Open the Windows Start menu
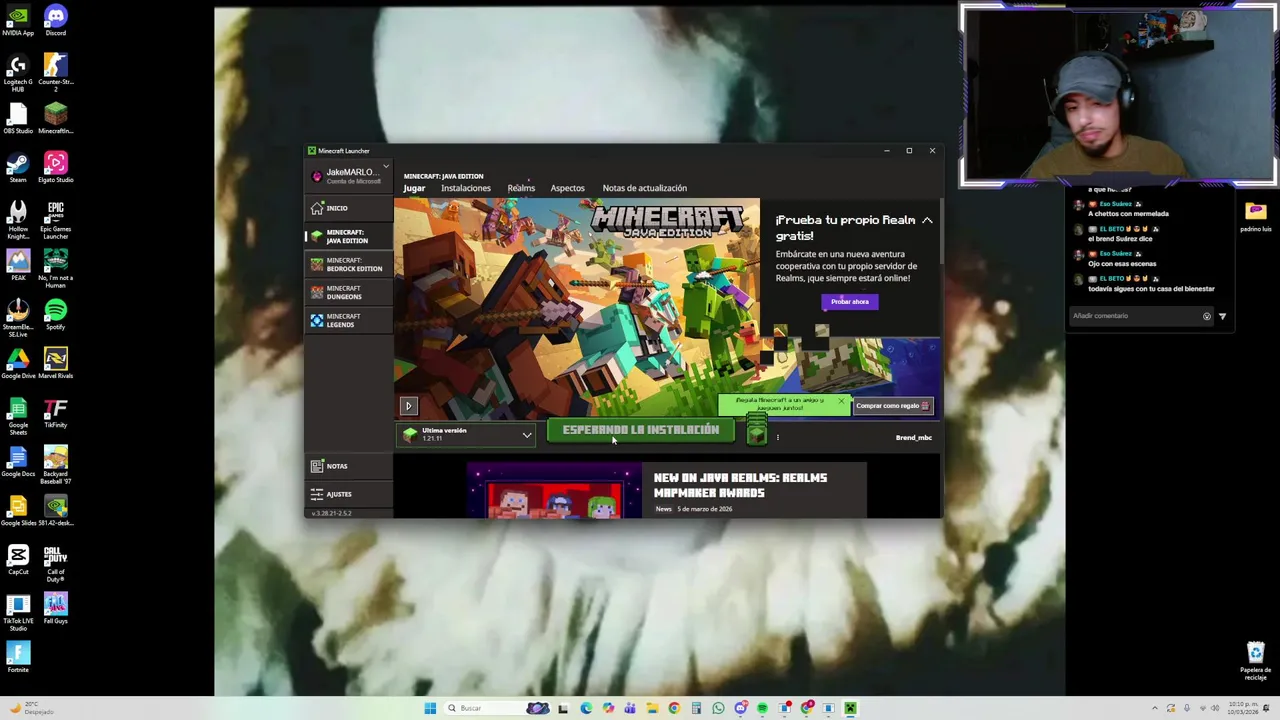The width and height of the screenshot is (1280, 720). click(x=430, y=708)
